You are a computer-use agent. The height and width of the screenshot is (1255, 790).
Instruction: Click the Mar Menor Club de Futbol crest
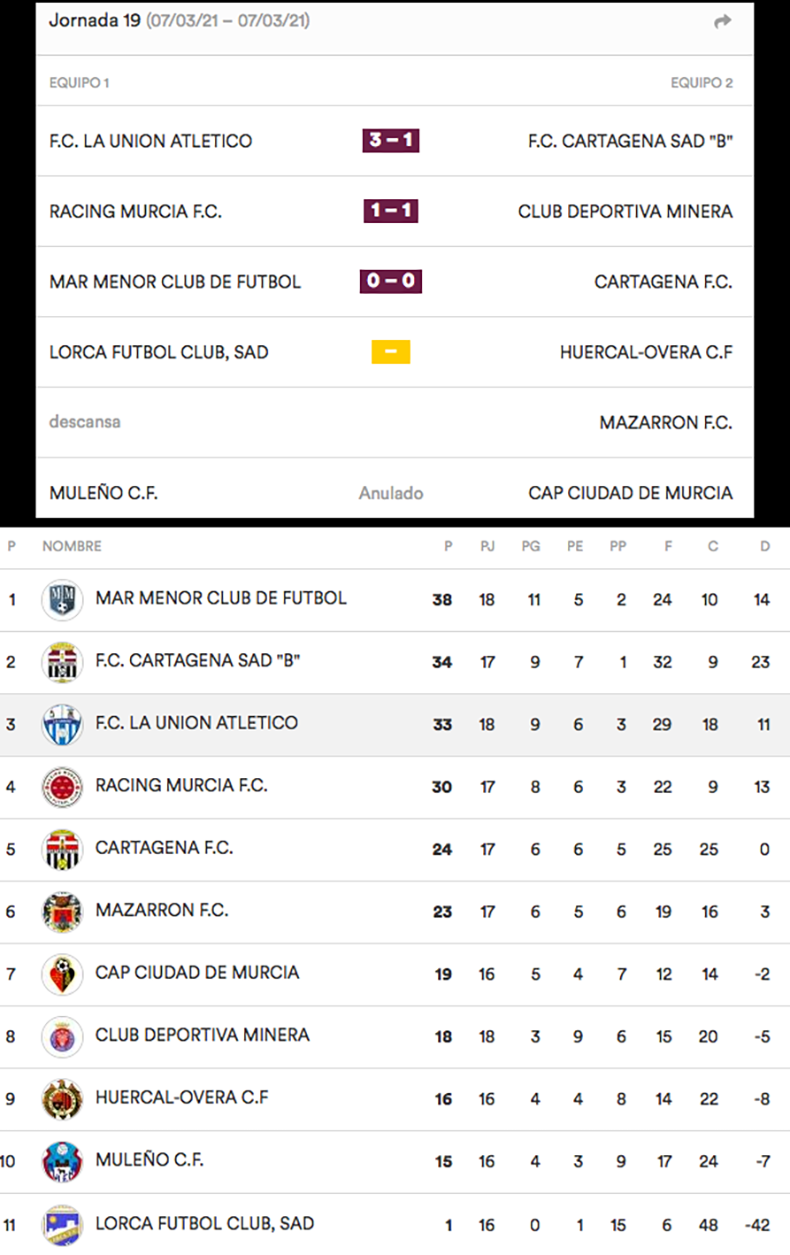[61, 600]
